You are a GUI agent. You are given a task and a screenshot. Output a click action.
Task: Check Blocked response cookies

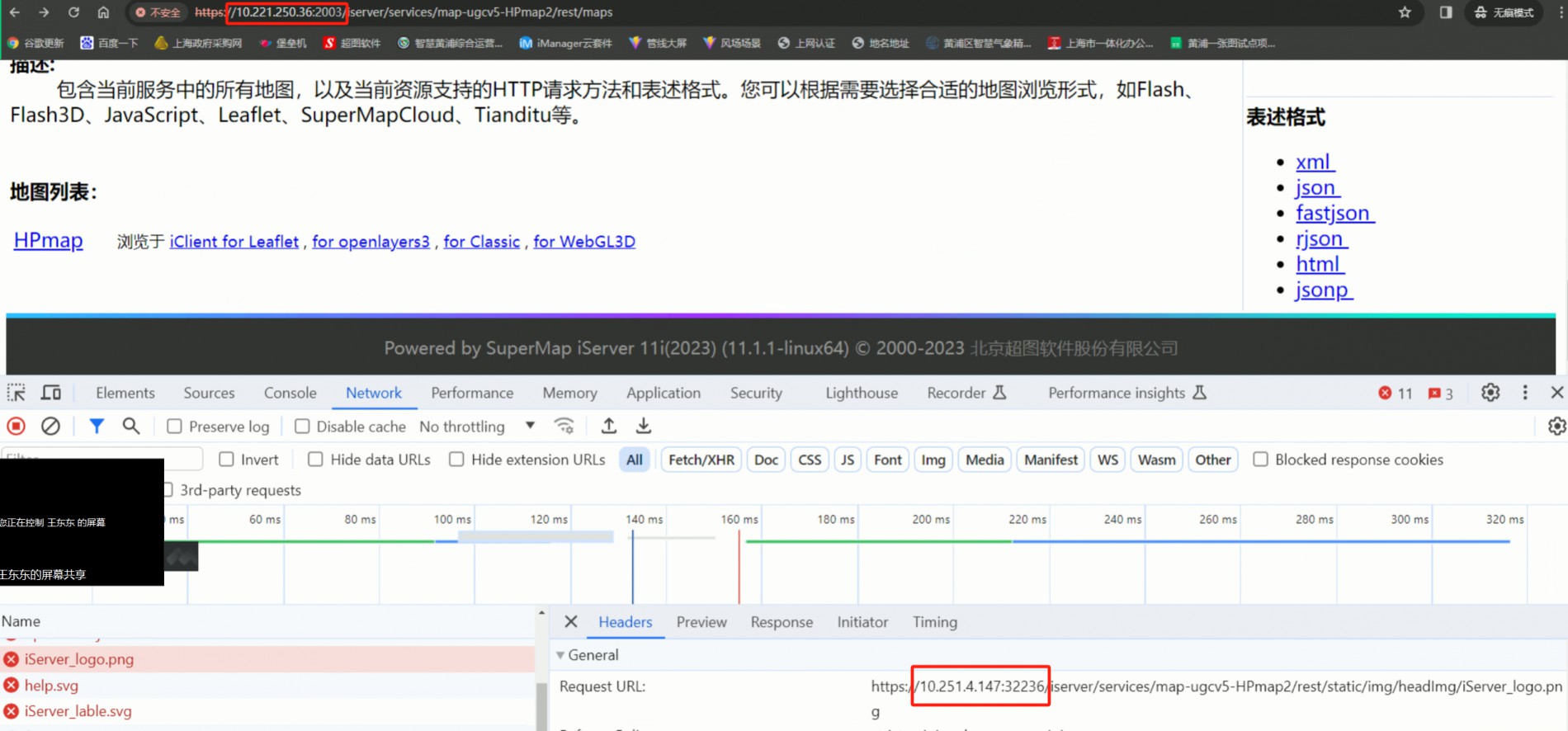(1260, 460)
